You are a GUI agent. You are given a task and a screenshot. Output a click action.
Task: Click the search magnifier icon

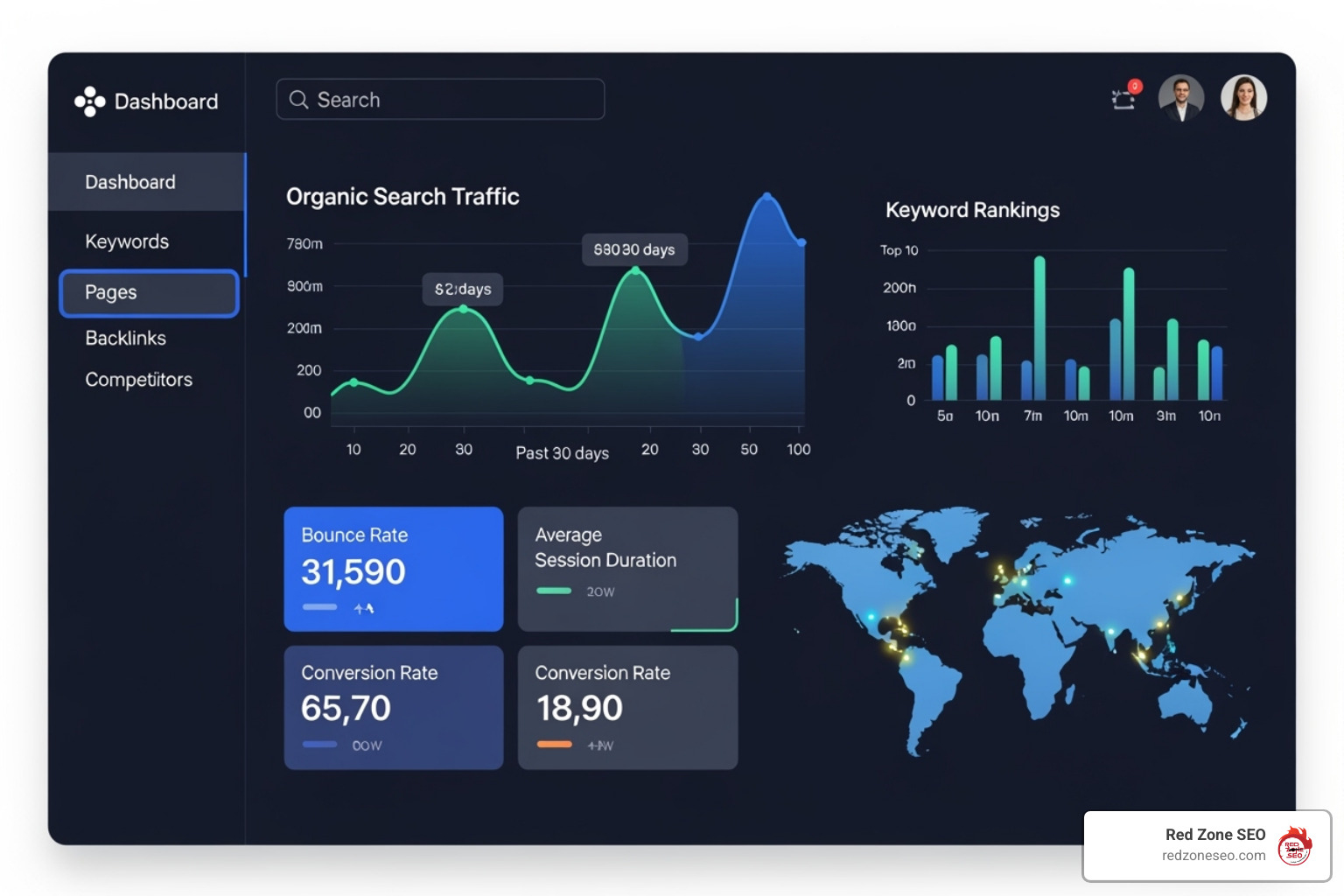[x=298, y=100]
